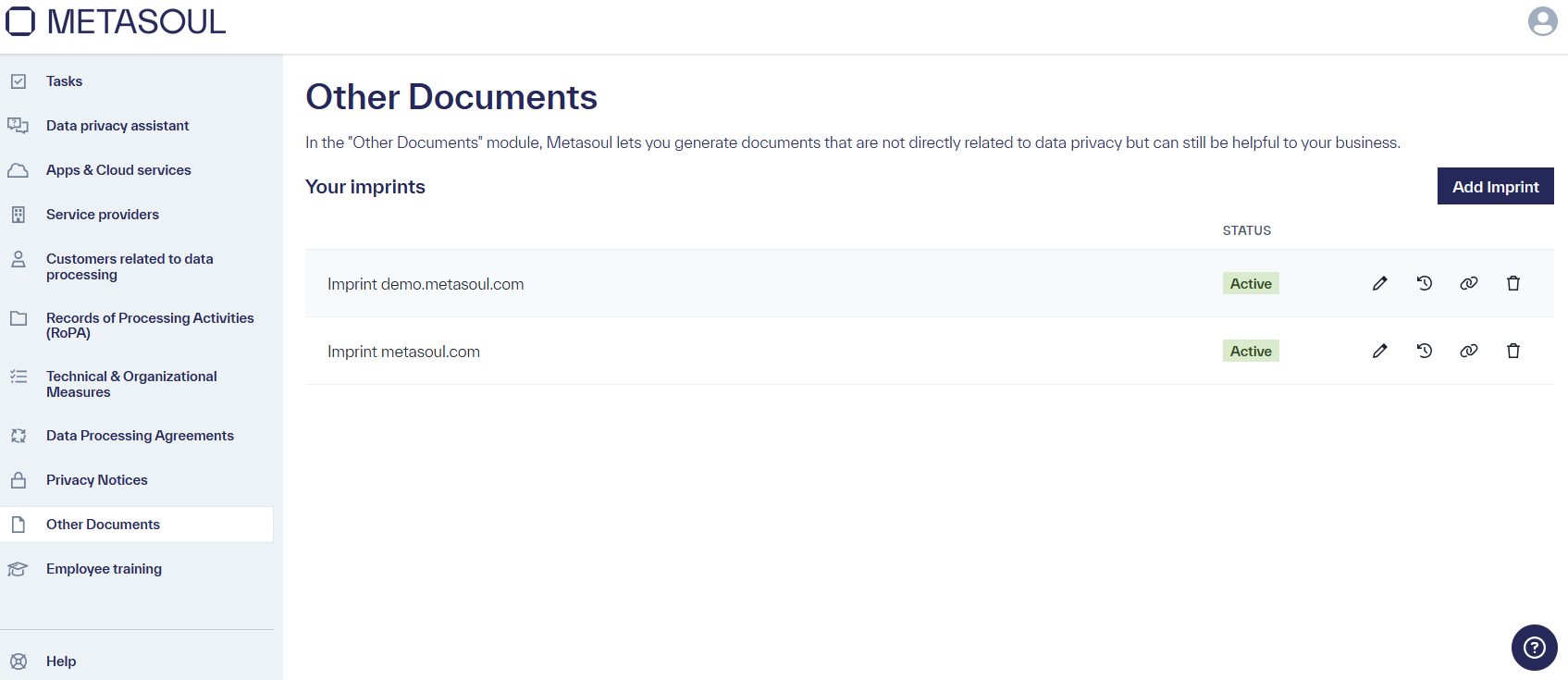Click the Privacy Notices lock icon
The height and width of the screenshot is (680, 1568).
[x=19, y=480]
